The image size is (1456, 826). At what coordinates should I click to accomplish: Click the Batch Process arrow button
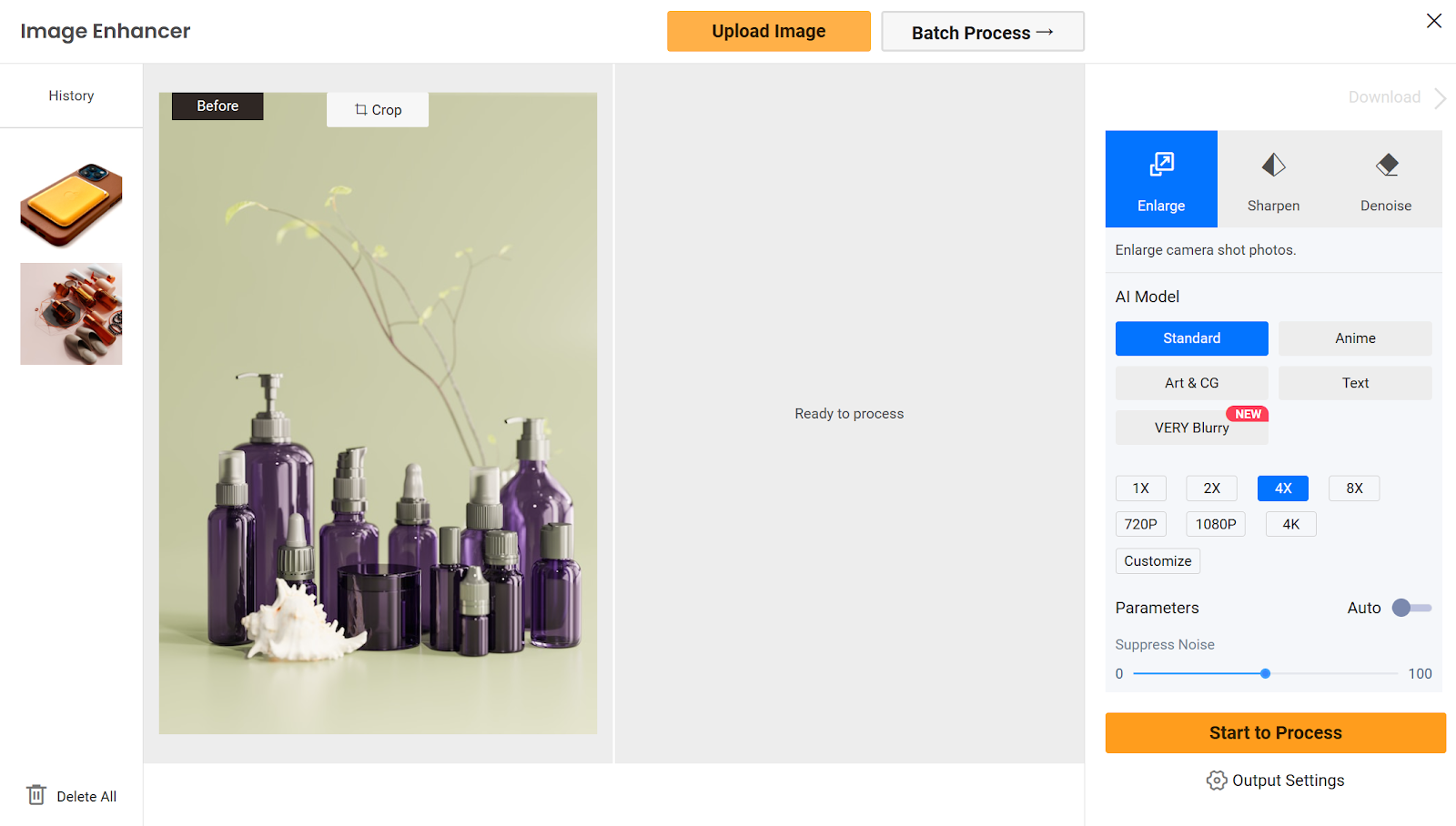982,32
